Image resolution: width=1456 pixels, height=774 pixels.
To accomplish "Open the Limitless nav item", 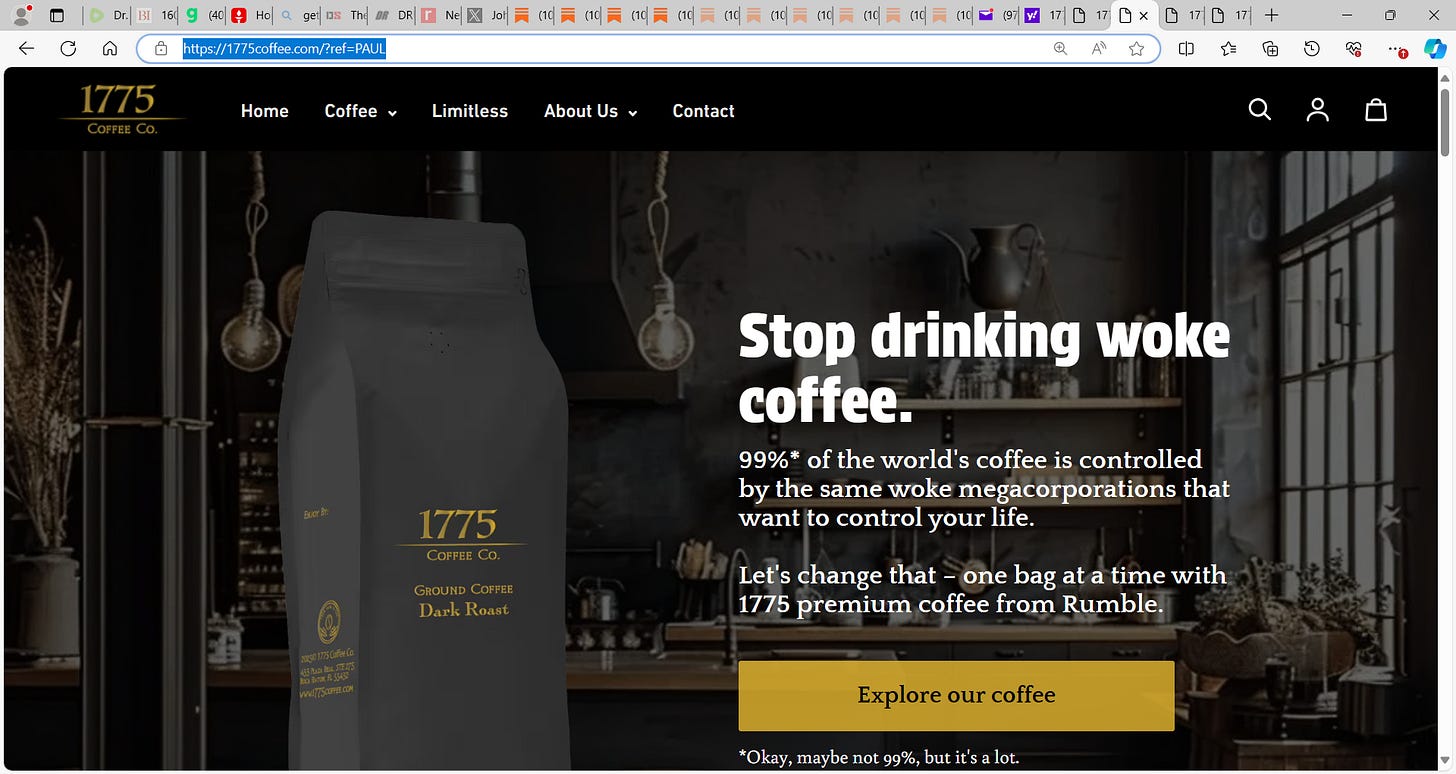I will pyautogui.click(x=470, y=111).
